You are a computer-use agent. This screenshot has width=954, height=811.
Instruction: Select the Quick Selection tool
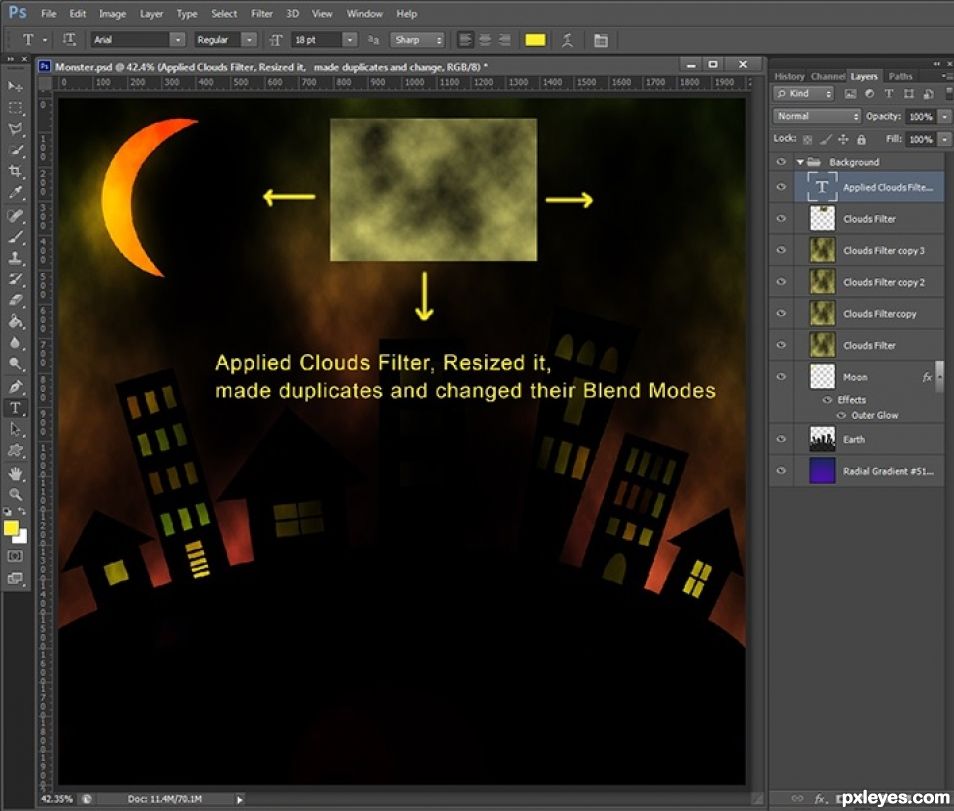(x=15, y=151)
